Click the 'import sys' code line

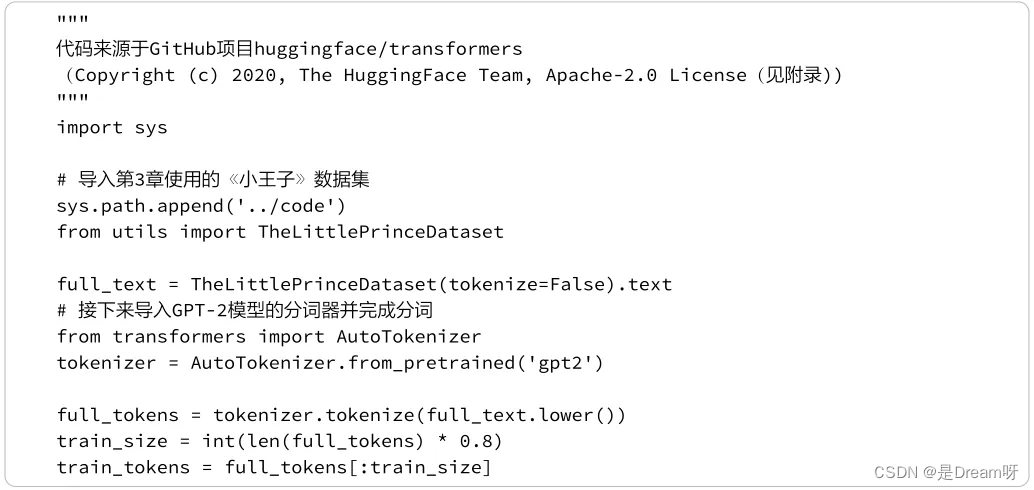pyautogui.click(x=112, y=127)
